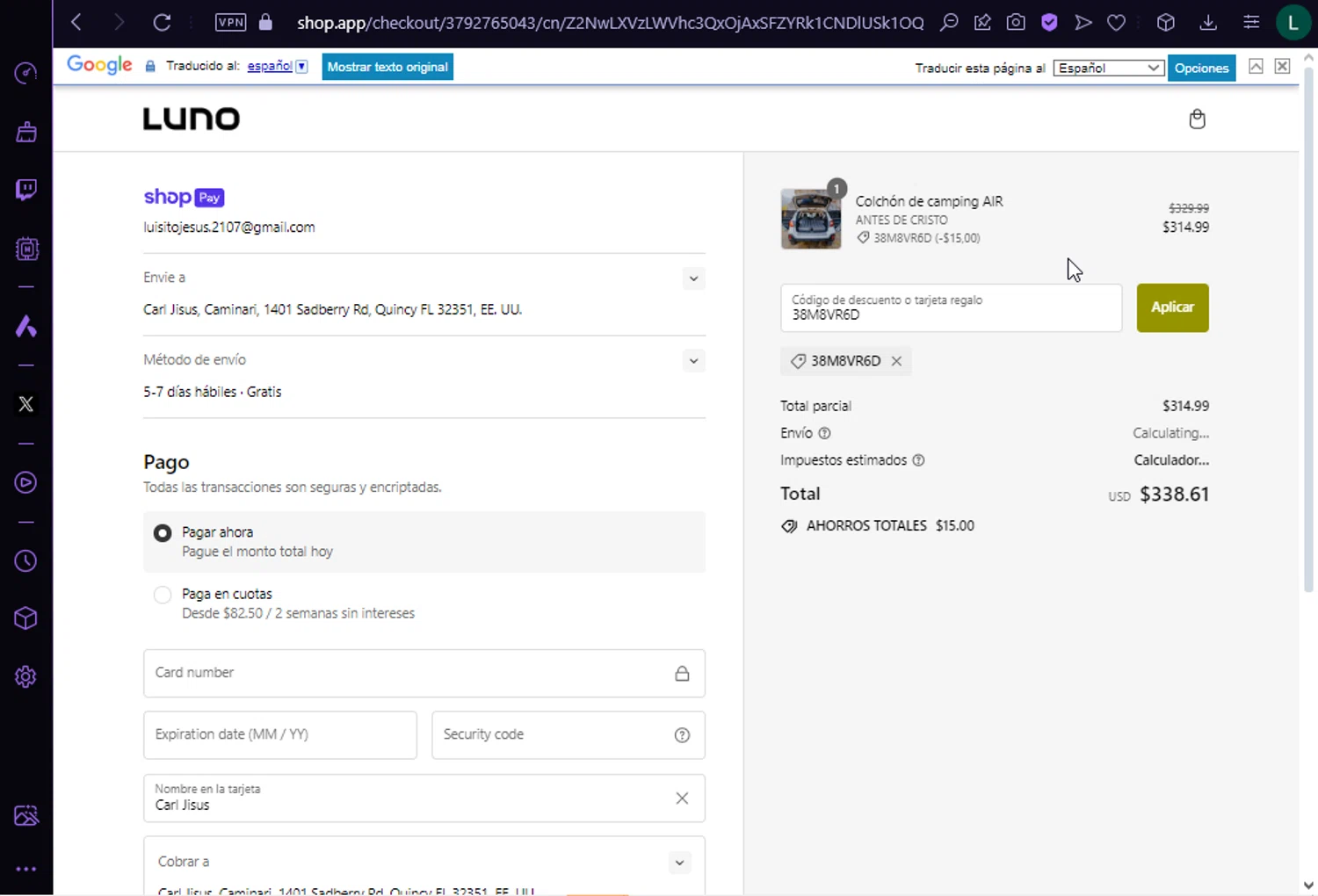Show Impuestos estimados info help icon
The height and width of the screenshot is (896, 1318).
[x=918, y=460]
